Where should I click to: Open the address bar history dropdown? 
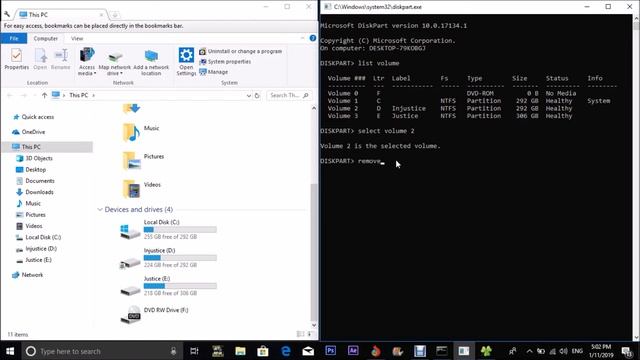(249, 96)
